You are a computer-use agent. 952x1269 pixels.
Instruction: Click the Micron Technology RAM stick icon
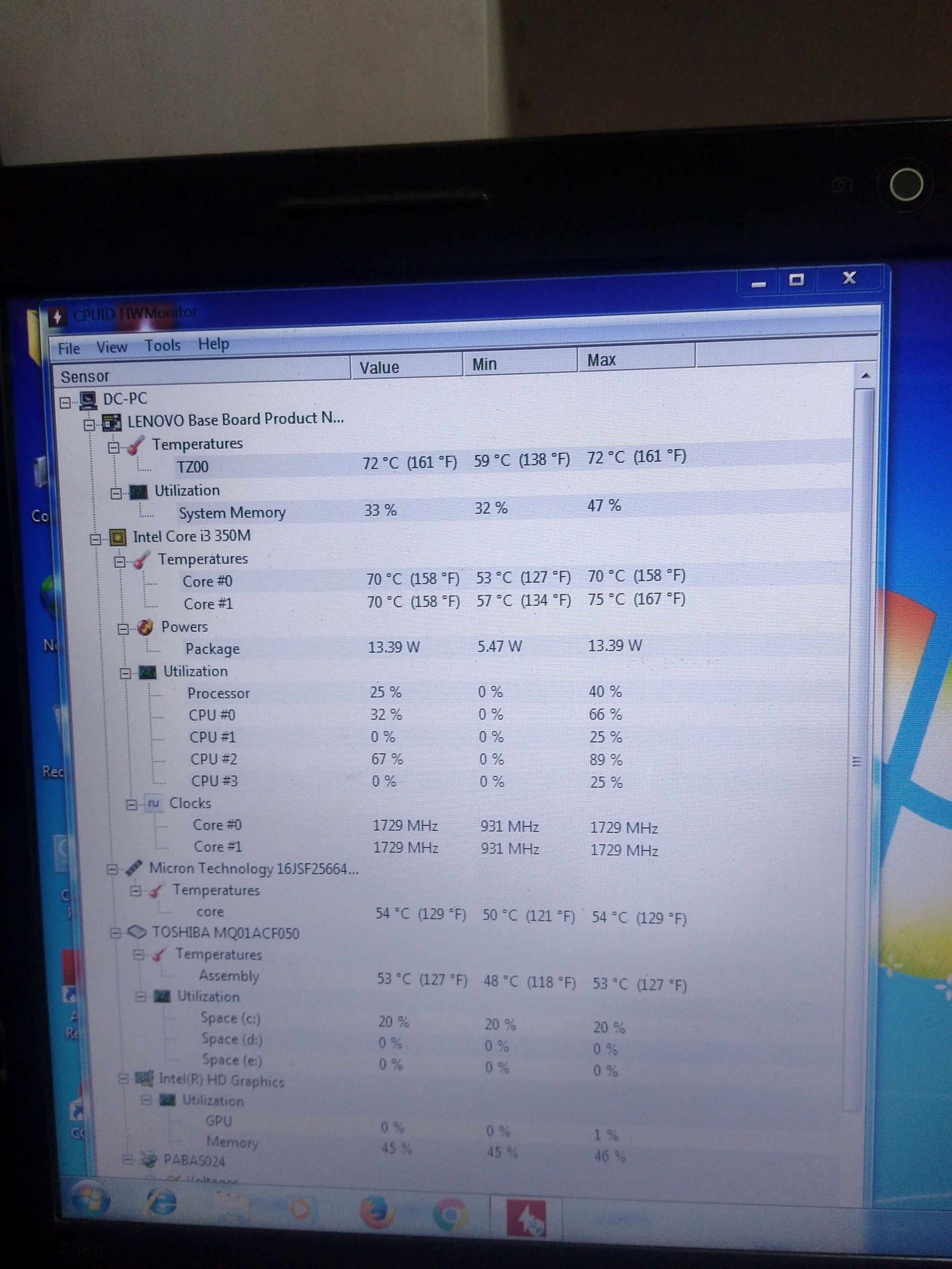(x=134, y=868)
